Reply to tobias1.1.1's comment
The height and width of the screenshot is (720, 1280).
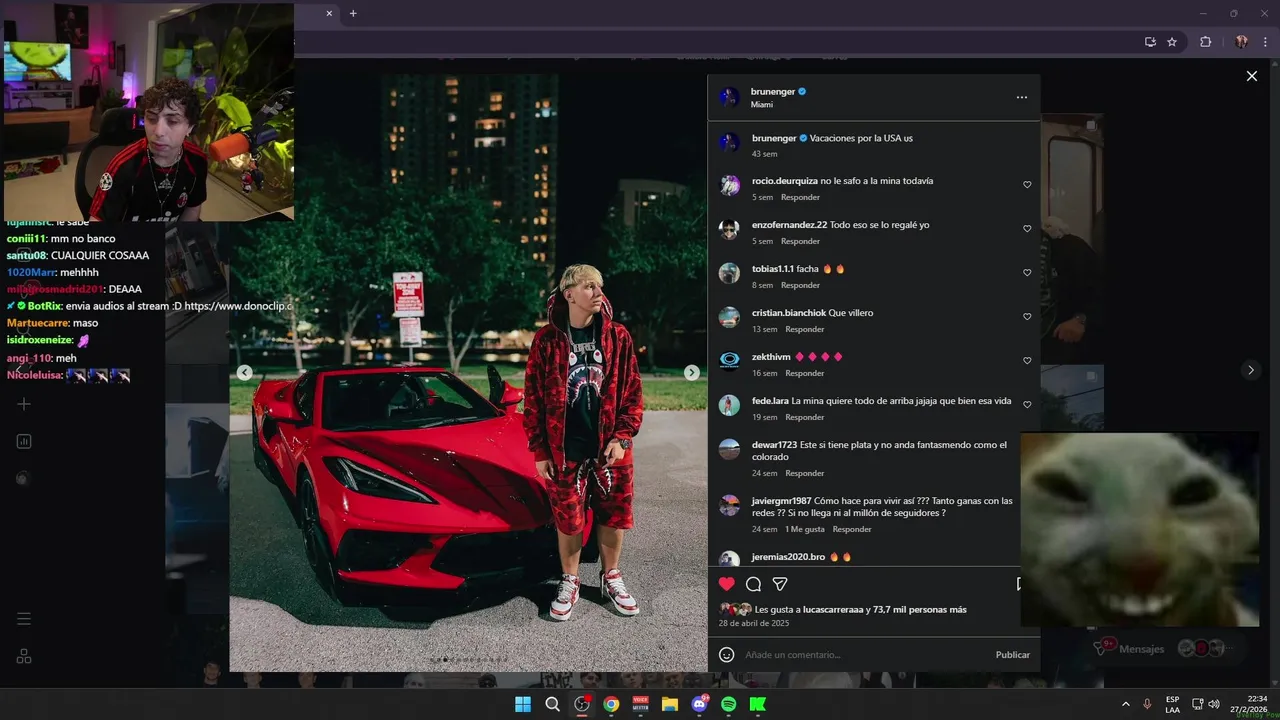[800, 285]
